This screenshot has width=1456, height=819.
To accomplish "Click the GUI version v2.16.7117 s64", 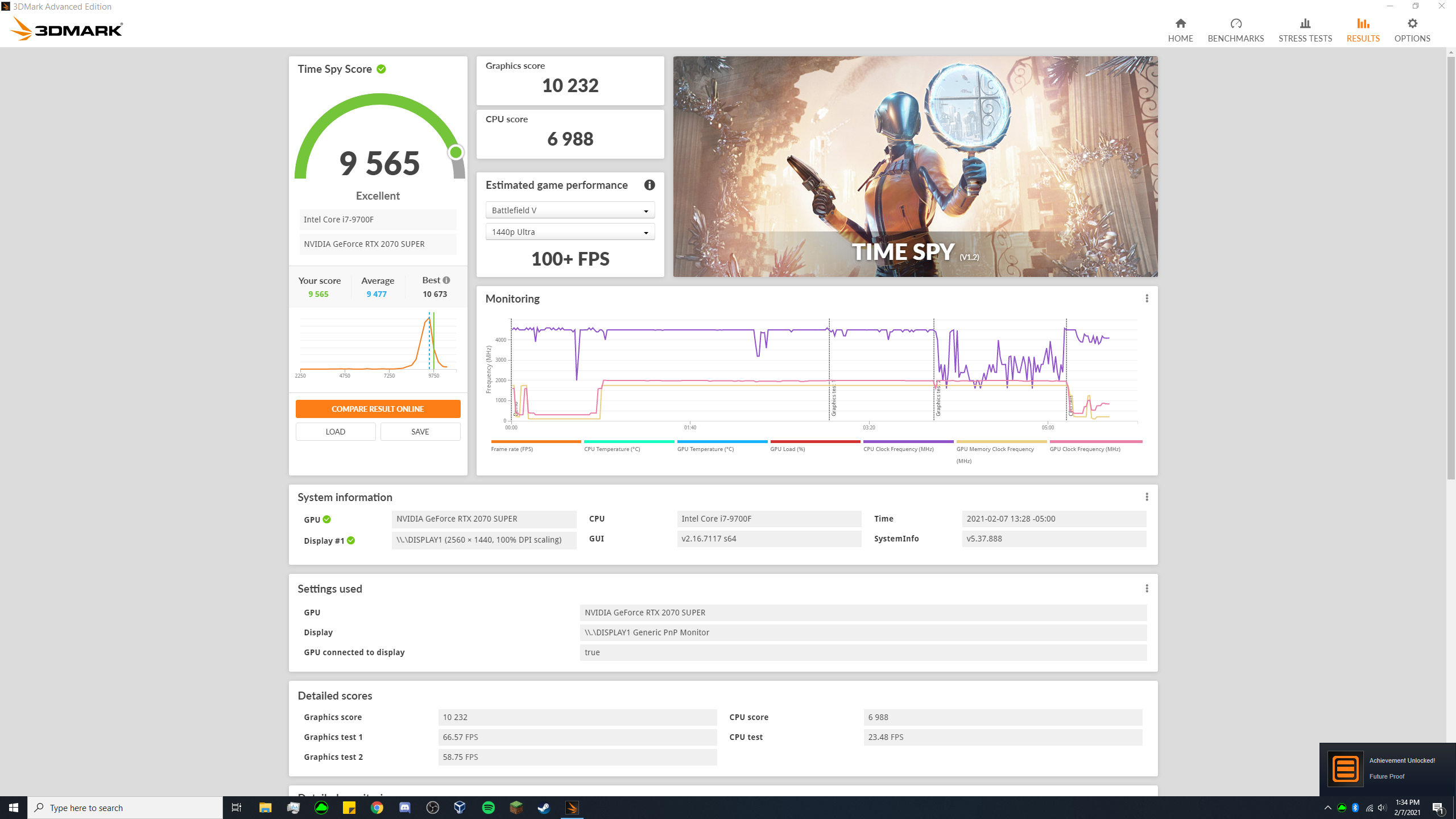I will 769,539.
